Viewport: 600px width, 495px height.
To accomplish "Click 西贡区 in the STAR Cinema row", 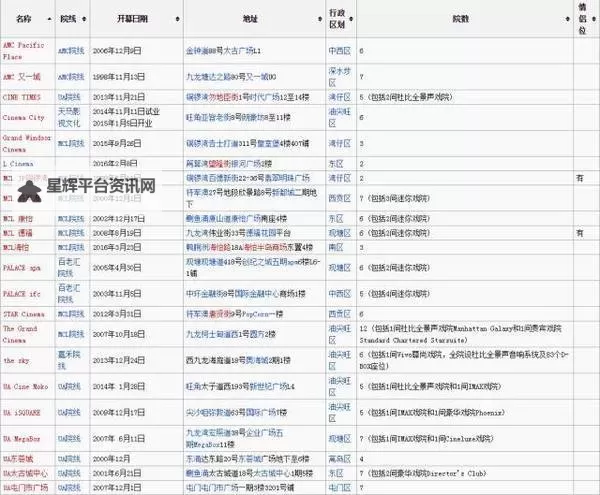I will [x=340, y=314].
